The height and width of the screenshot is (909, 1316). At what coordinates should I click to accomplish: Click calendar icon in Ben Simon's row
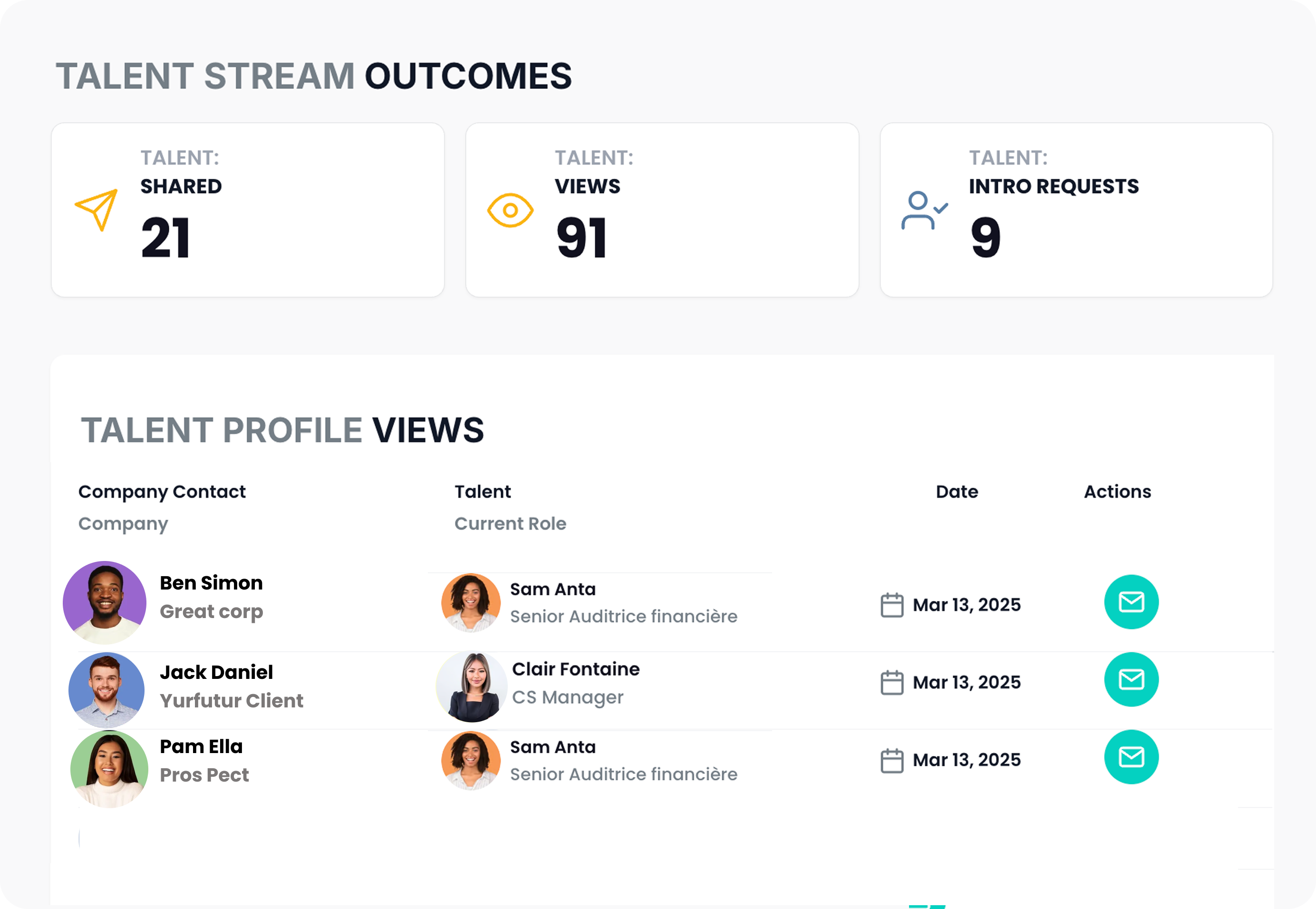[x=892, y=605]
